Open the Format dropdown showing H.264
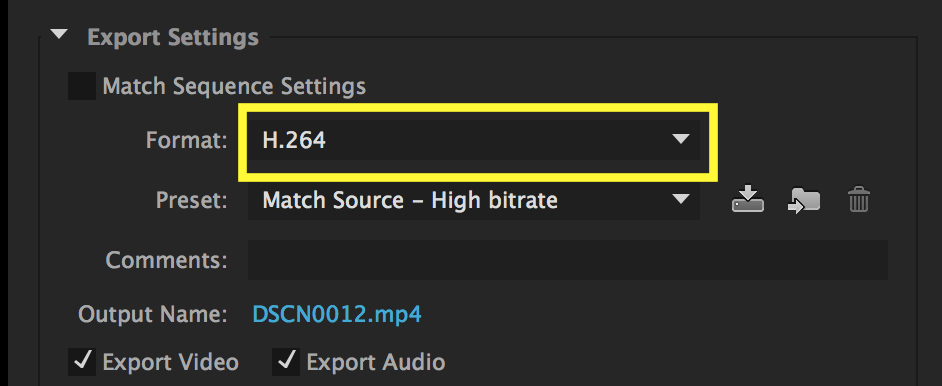The height and width of the screenshot is (386, 942). point(473,140)
